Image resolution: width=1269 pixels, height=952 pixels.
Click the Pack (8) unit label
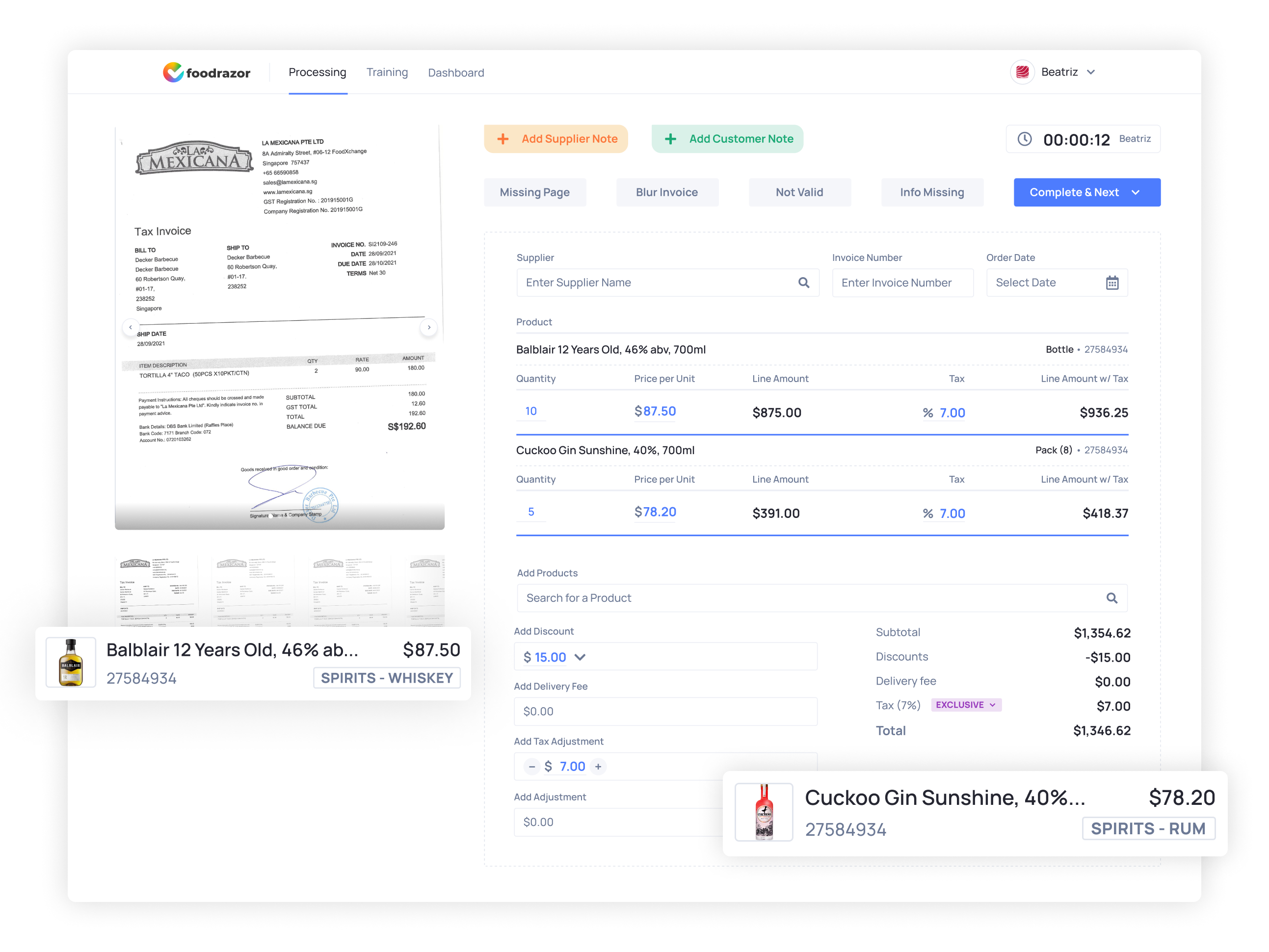(1053, 451)
